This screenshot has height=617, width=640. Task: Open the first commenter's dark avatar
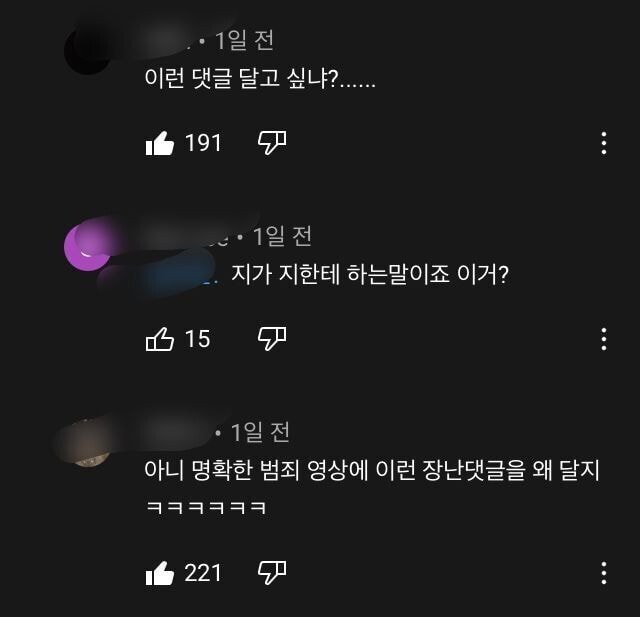pyautogui.click(x=87, y=51)
